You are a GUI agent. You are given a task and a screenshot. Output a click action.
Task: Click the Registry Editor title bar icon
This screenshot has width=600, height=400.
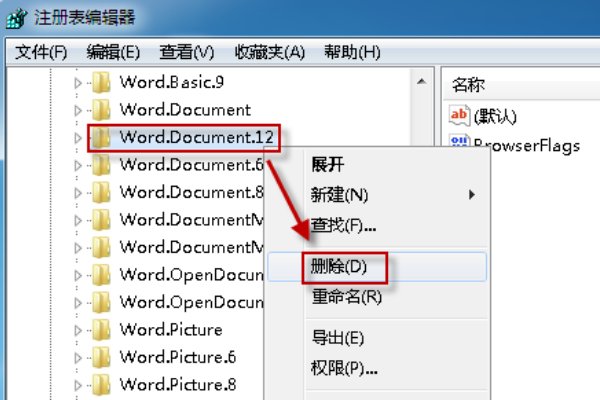pyautogui.click(x=17, y=18)
